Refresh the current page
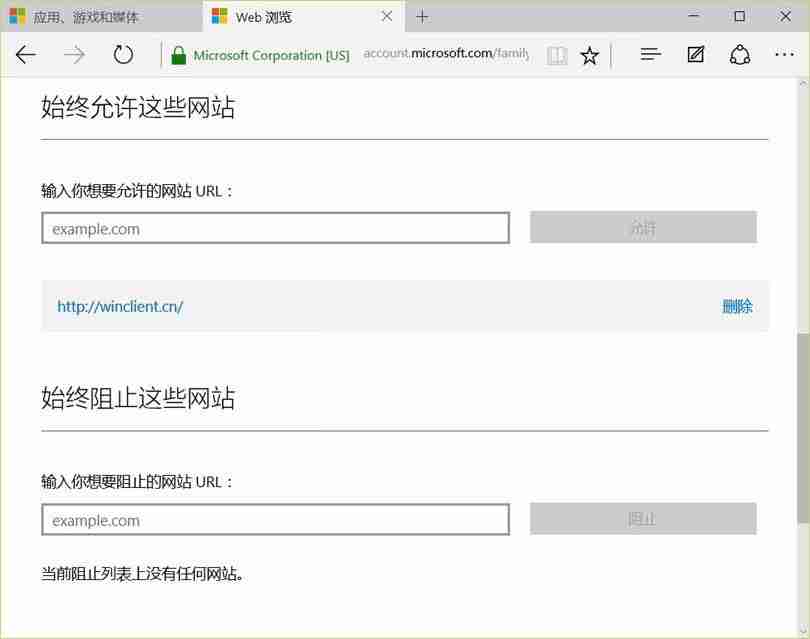Image resolution: width=810 pixels, height=639 pixels. [122, 55]
